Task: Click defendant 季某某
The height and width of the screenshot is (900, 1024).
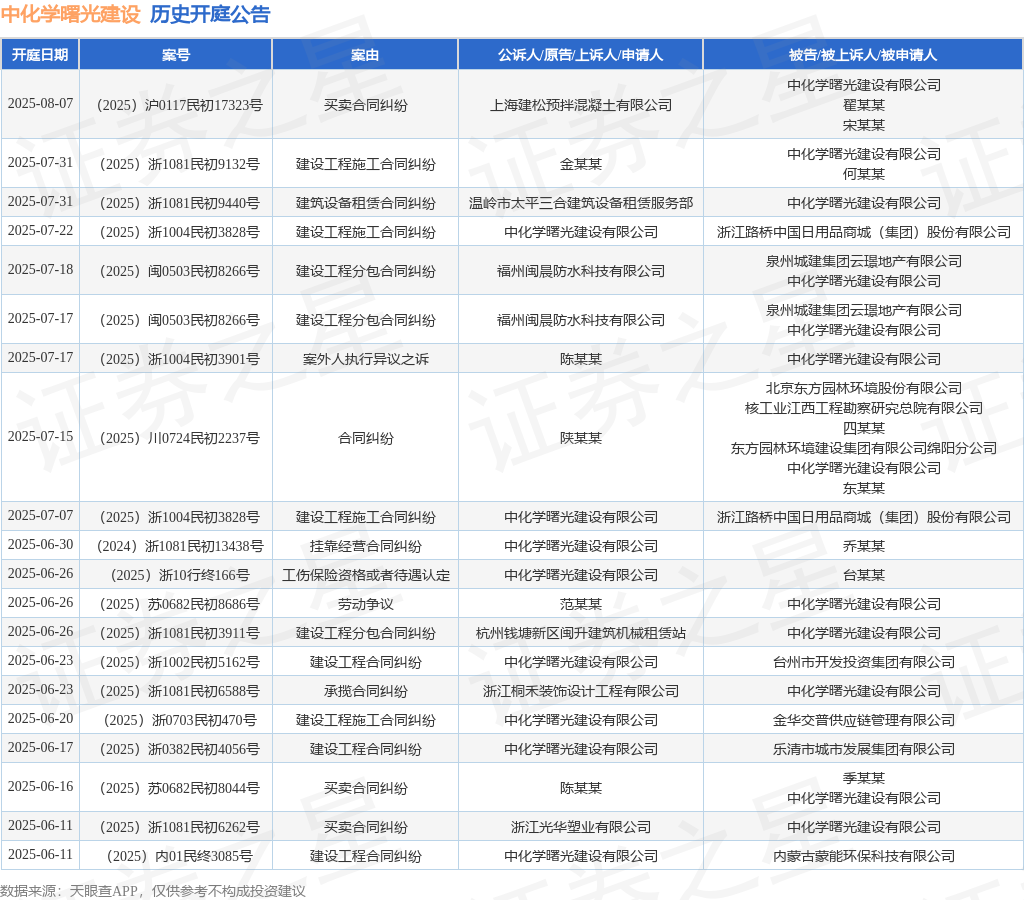Action: tap(863, 778)
